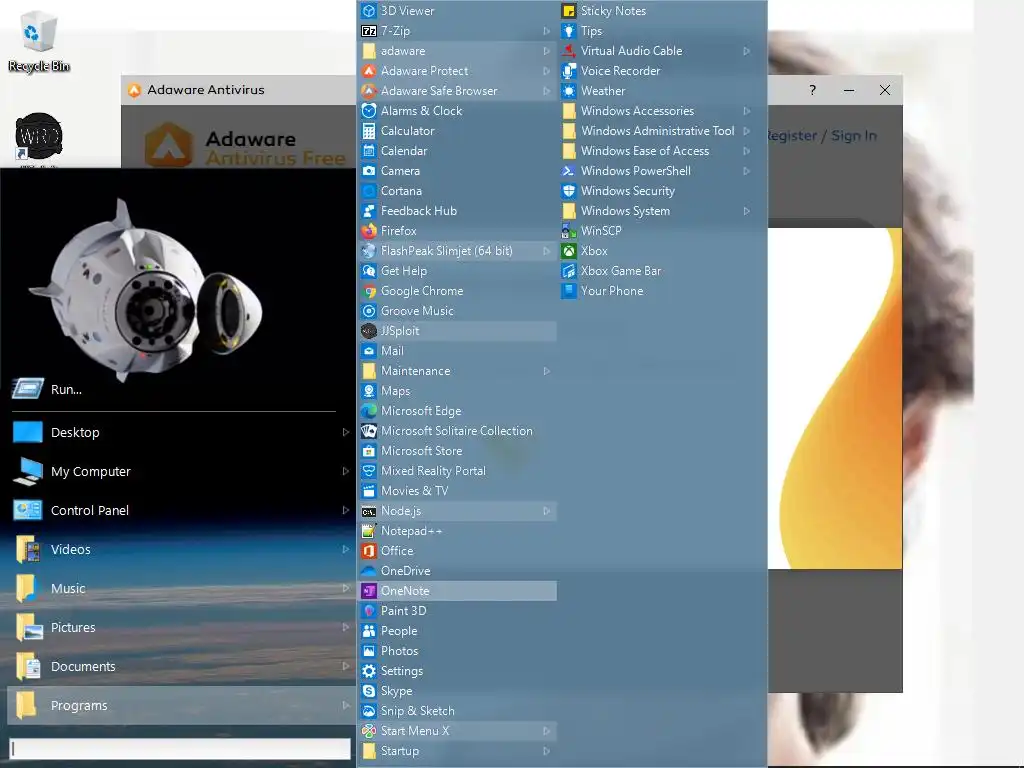Launch Alarms & Clock icon

coord(369,111)
